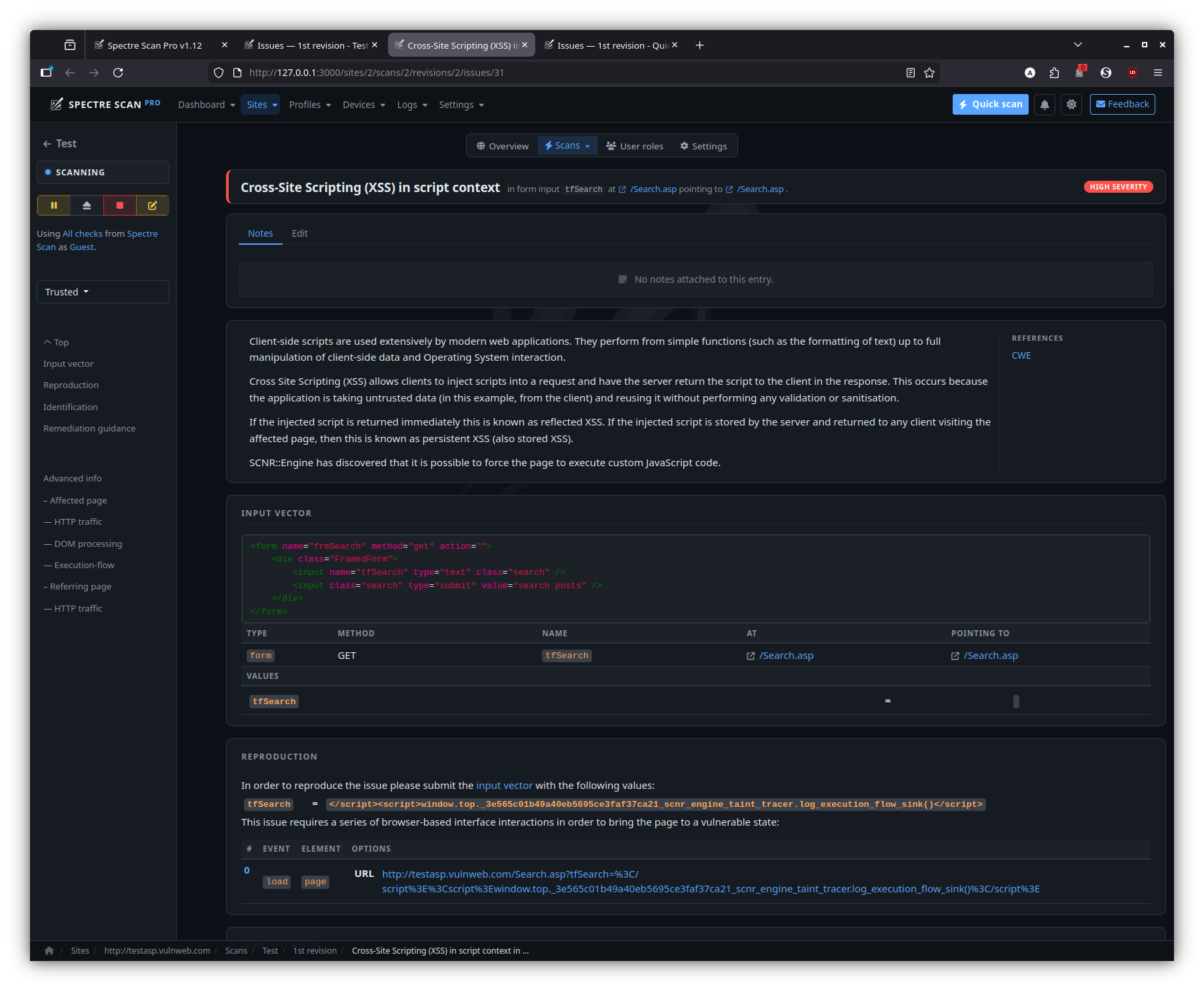Open the CWE reference link

[x=1021, y=355]
